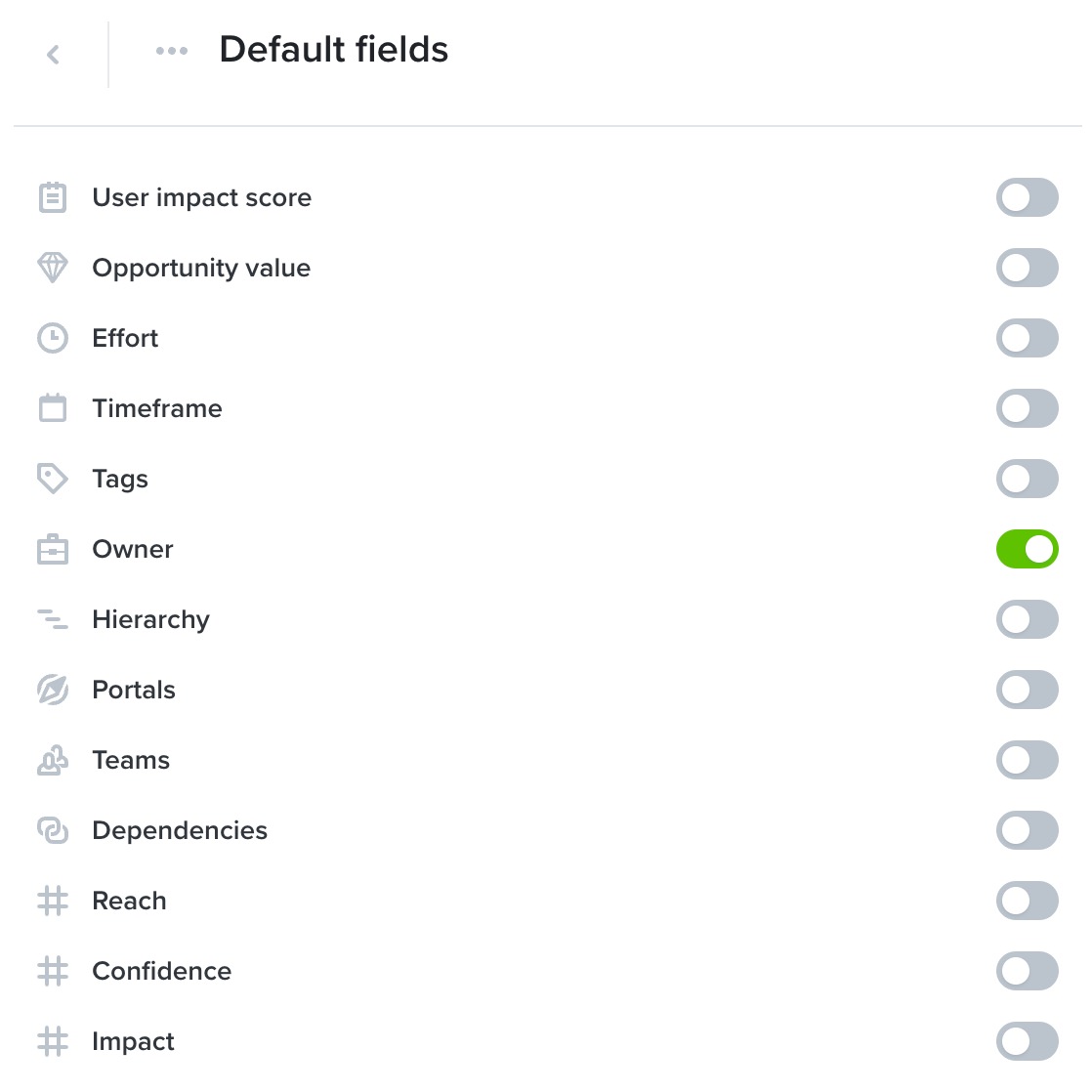Click the Hierarchy lines icon
Screen dimensions: 1092x1092
tap(52, 619)
